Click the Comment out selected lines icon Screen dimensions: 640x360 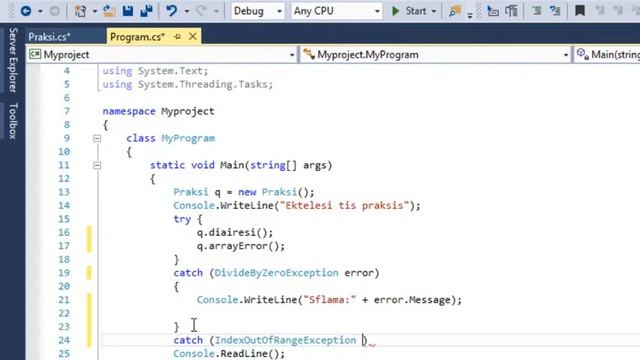[x=537, y=11]
